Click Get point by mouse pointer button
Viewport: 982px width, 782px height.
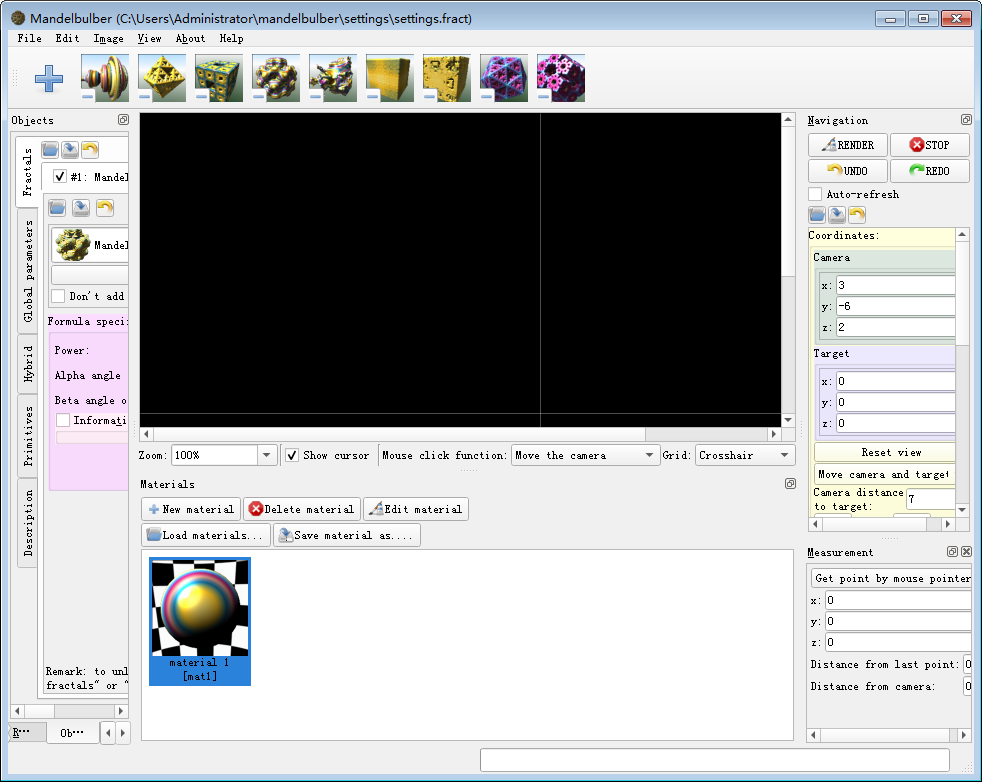(891, 578)
